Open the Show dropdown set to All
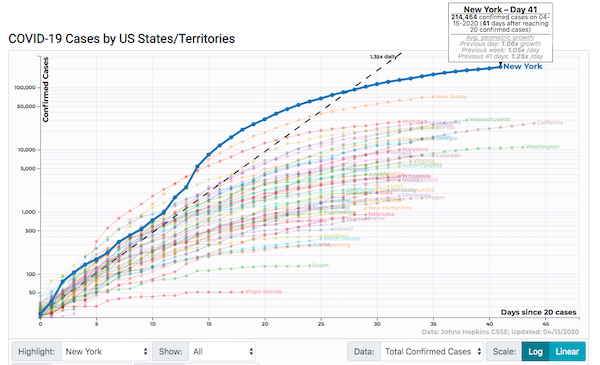The height and width of the screenshot is (365, 600). (x=222, y=351)
